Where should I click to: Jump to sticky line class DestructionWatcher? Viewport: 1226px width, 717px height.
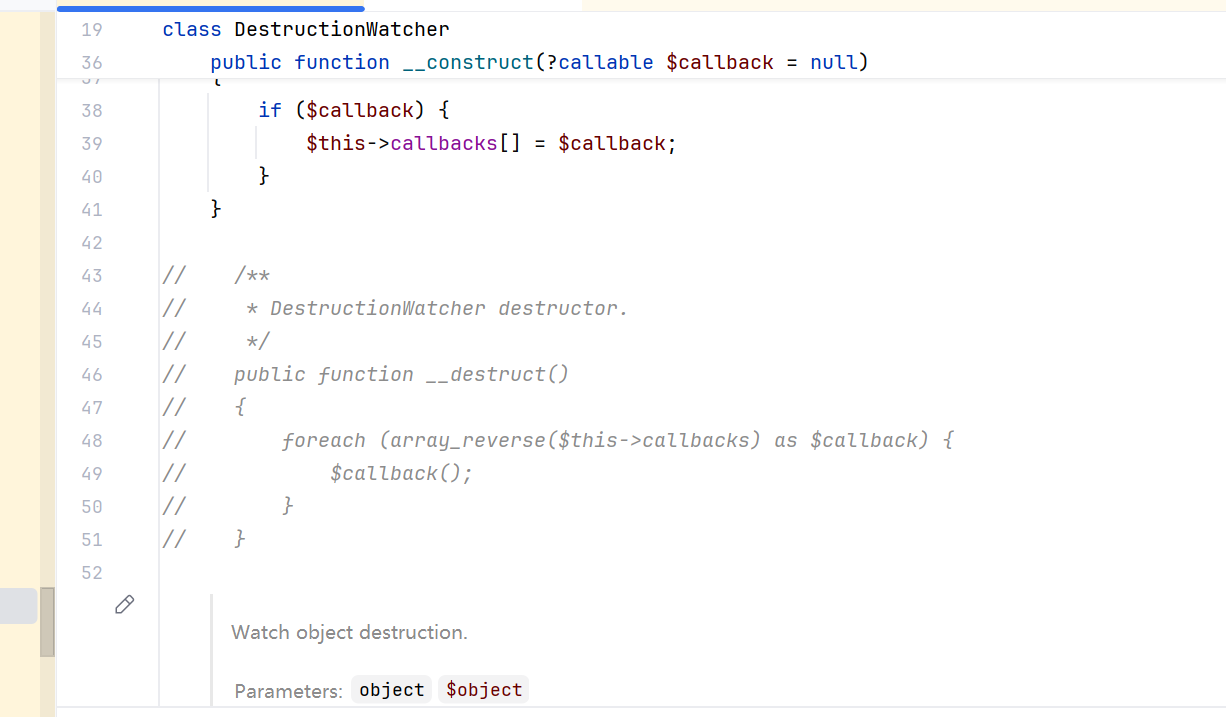click(306, 29)
